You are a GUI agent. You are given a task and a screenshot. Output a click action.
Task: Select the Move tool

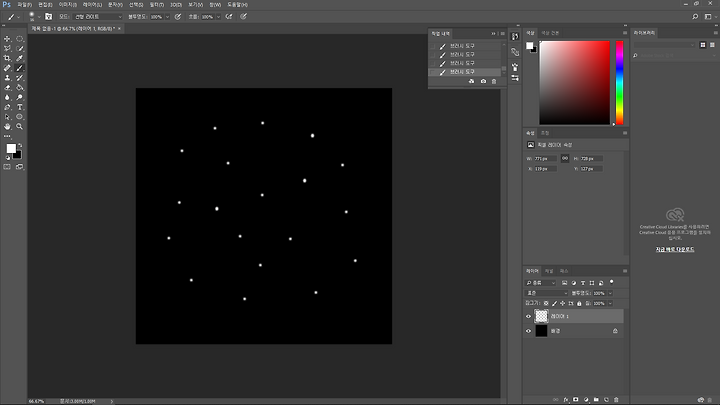[7, 39]
